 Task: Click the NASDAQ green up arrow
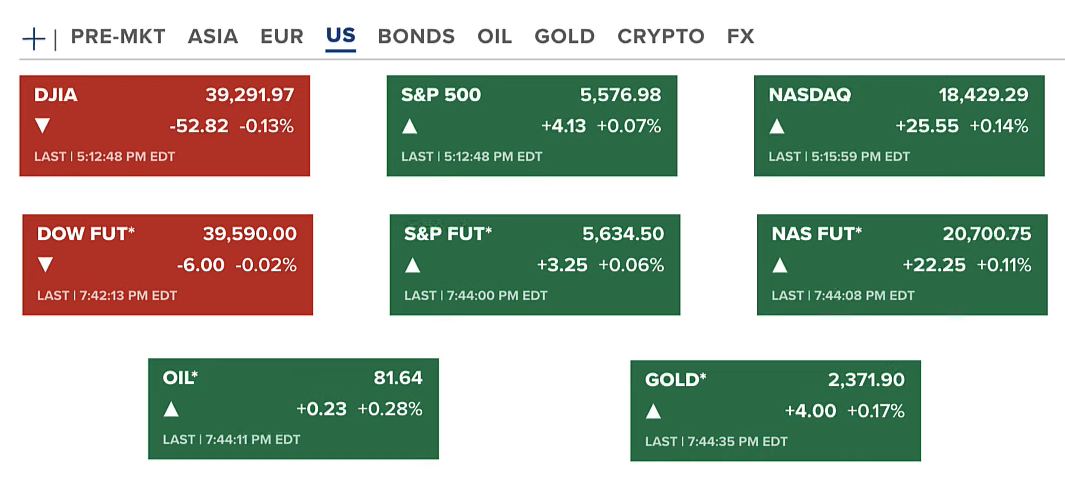click(777, 126)
